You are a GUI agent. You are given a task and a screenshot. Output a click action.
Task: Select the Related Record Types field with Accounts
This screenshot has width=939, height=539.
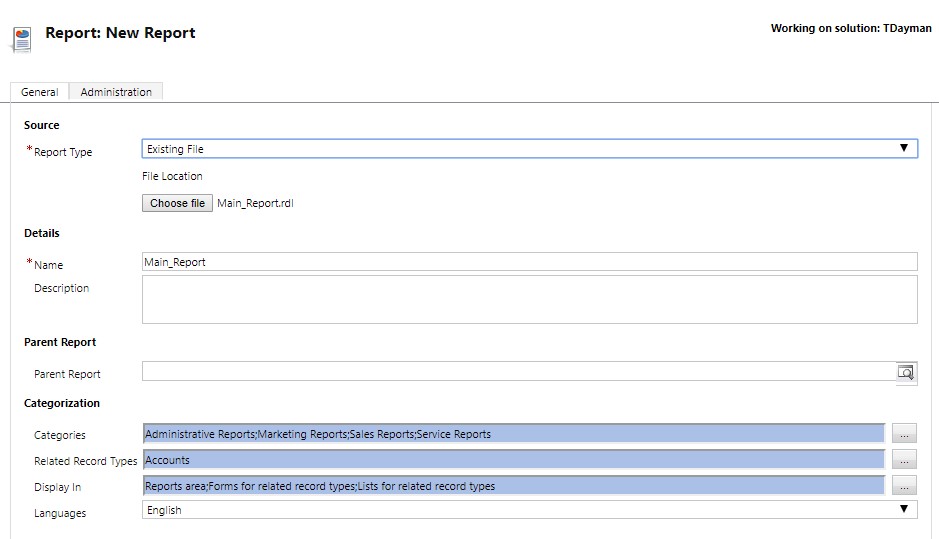514,459
